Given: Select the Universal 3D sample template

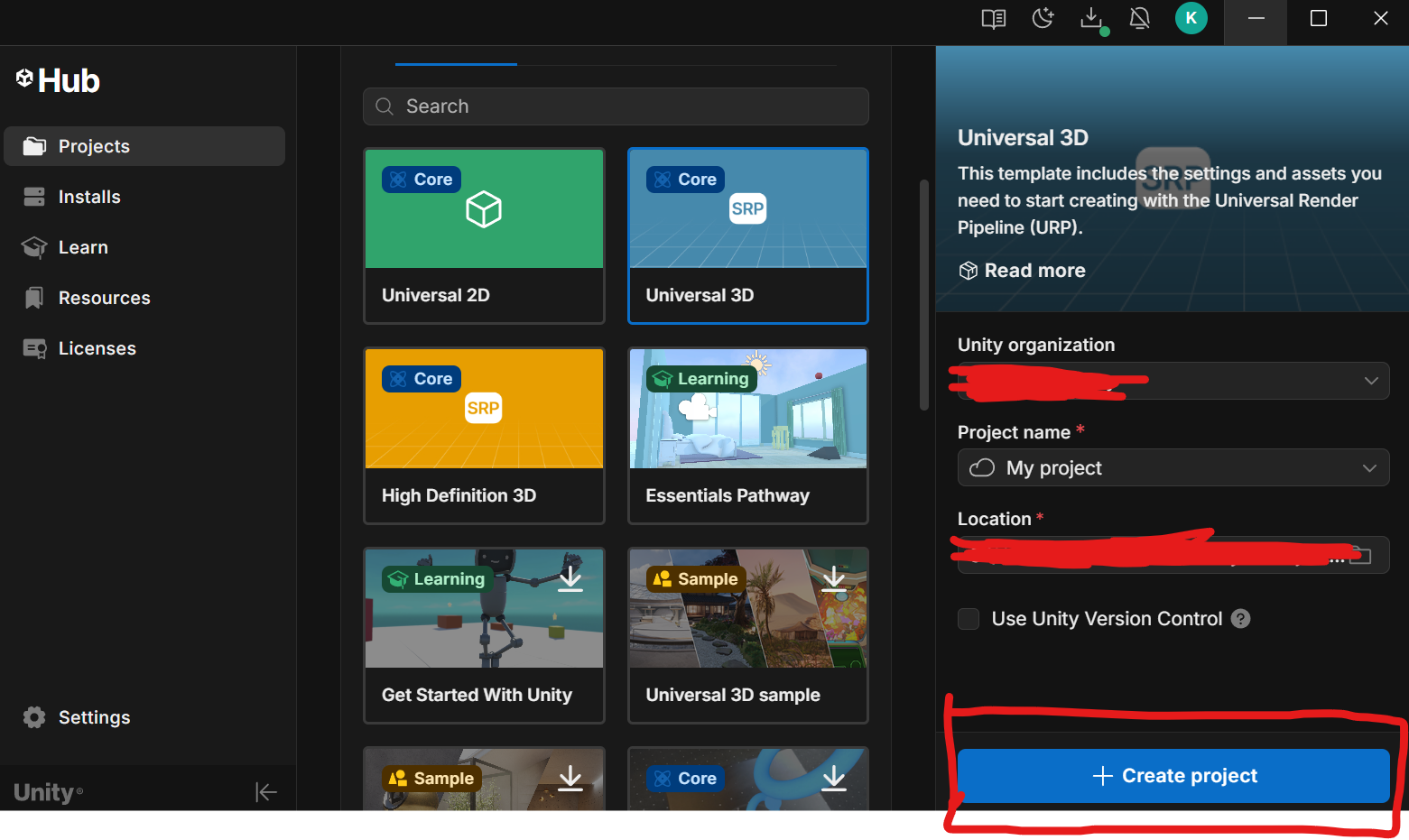Looking at the screenshot, I should point(748,635).
